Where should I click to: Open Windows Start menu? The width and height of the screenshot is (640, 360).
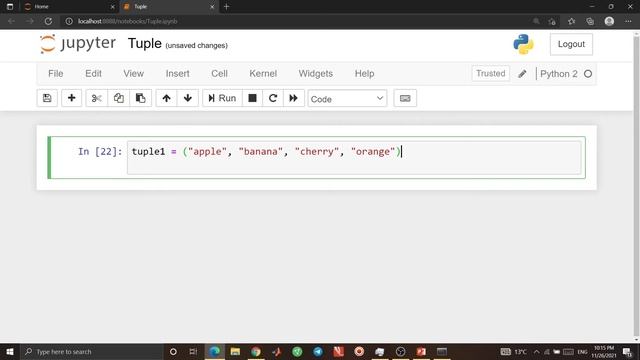(x=10, y=351)
